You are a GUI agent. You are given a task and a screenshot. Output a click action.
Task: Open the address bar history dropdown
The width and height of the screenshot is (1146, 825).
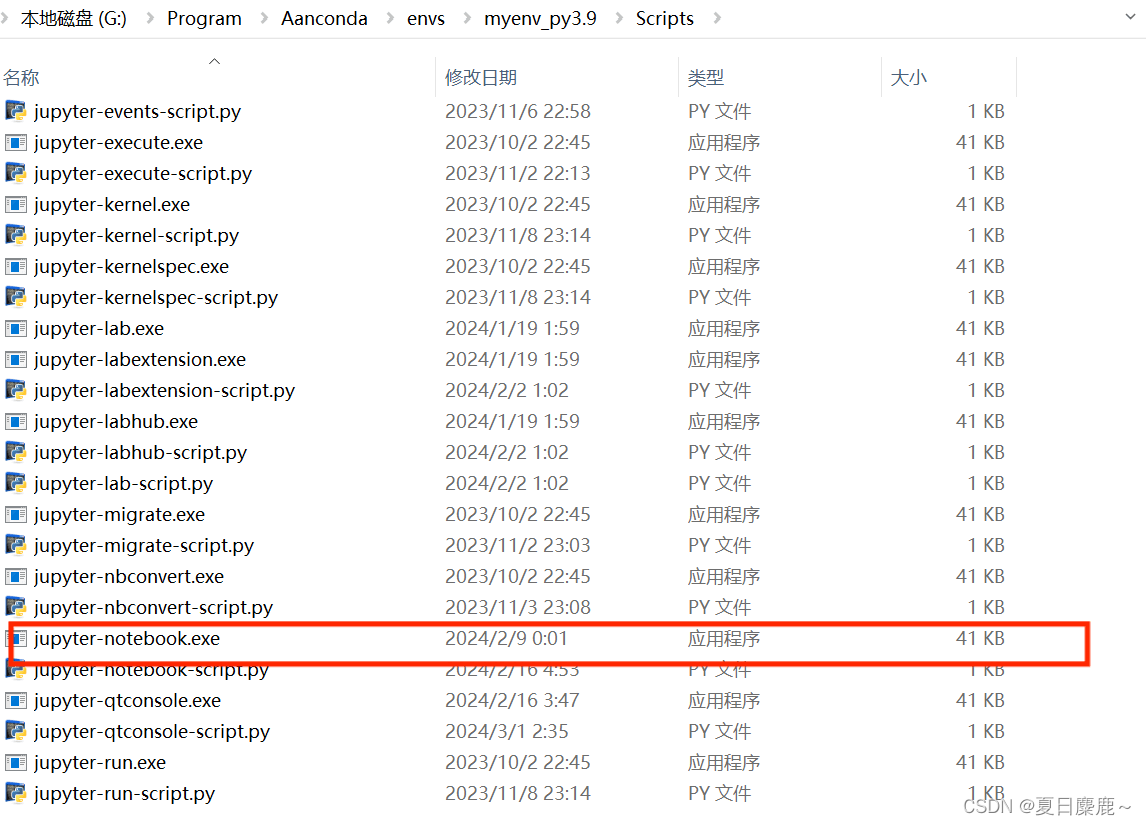coord(1130,17)
